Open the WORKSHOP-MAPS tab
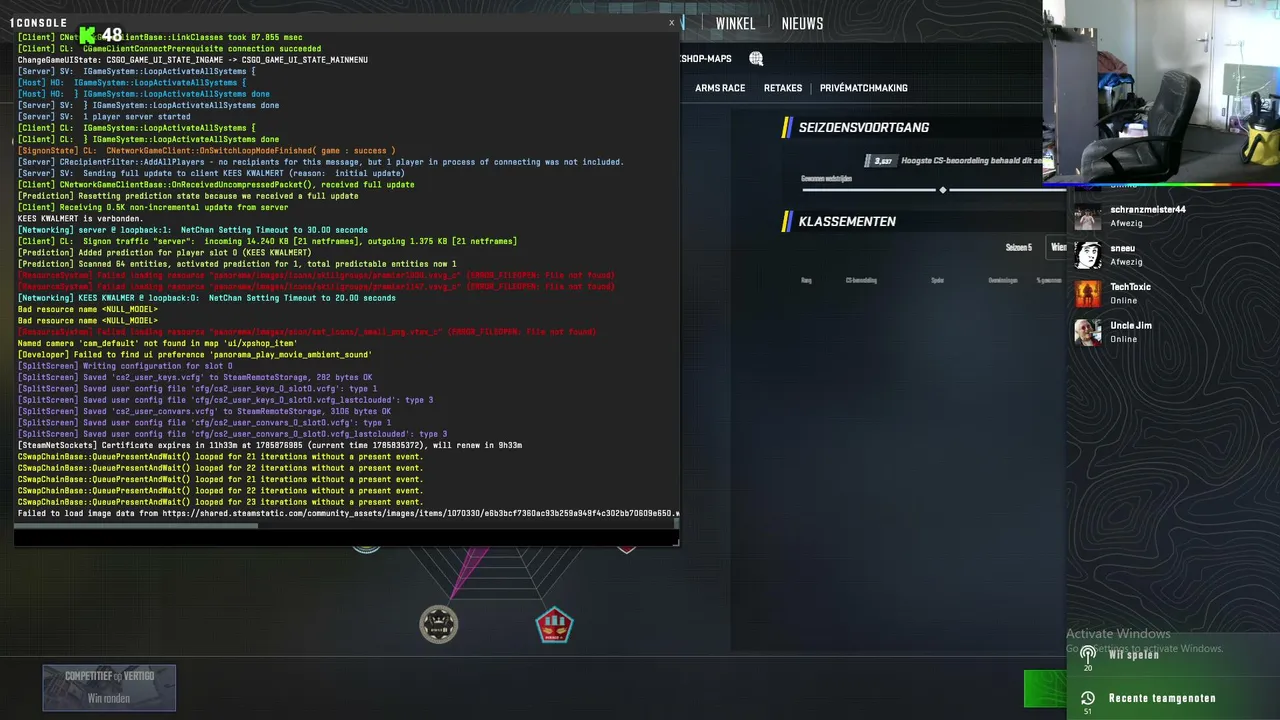The image size is (1280, 720). [706, 59]
